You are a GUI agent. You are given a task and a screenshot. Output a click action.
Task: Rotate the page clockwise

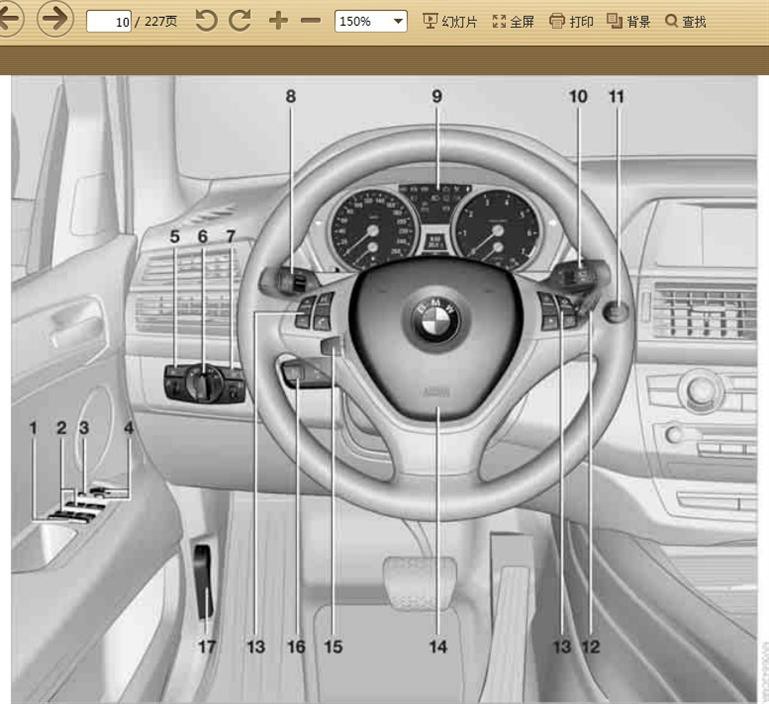point(240,21)
